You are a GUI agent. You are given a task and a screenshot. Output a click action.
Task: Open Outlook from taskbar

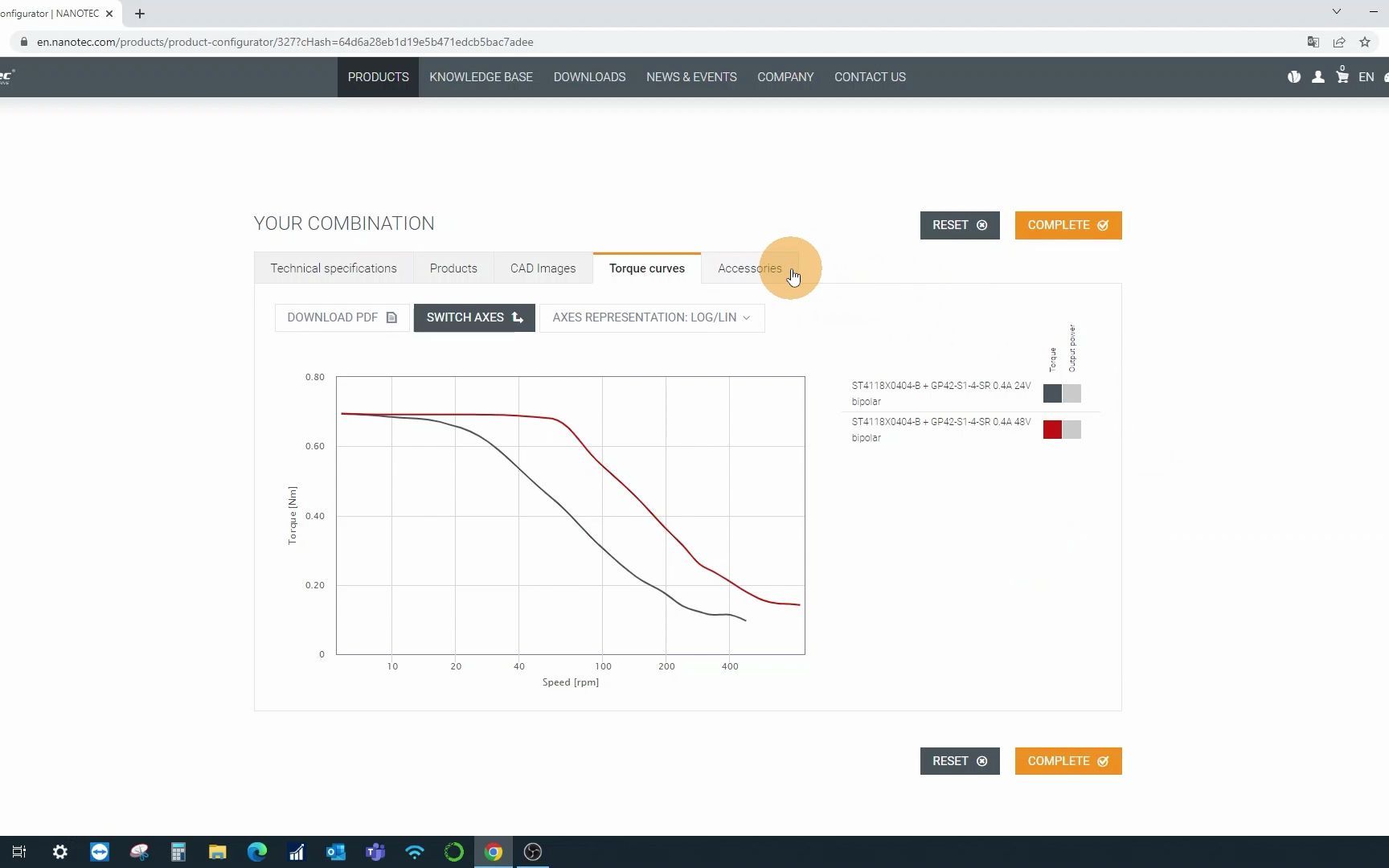point(336,852)
